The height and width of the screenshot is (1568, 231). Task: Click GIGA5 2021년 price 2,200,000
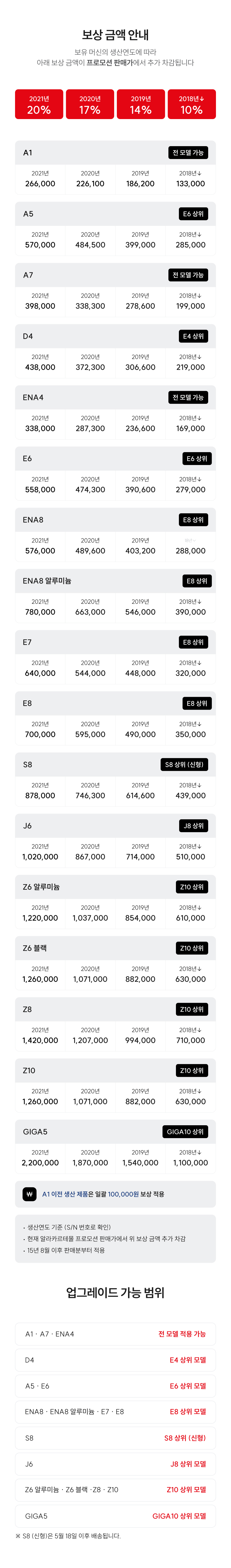[x=40, y=1162]
